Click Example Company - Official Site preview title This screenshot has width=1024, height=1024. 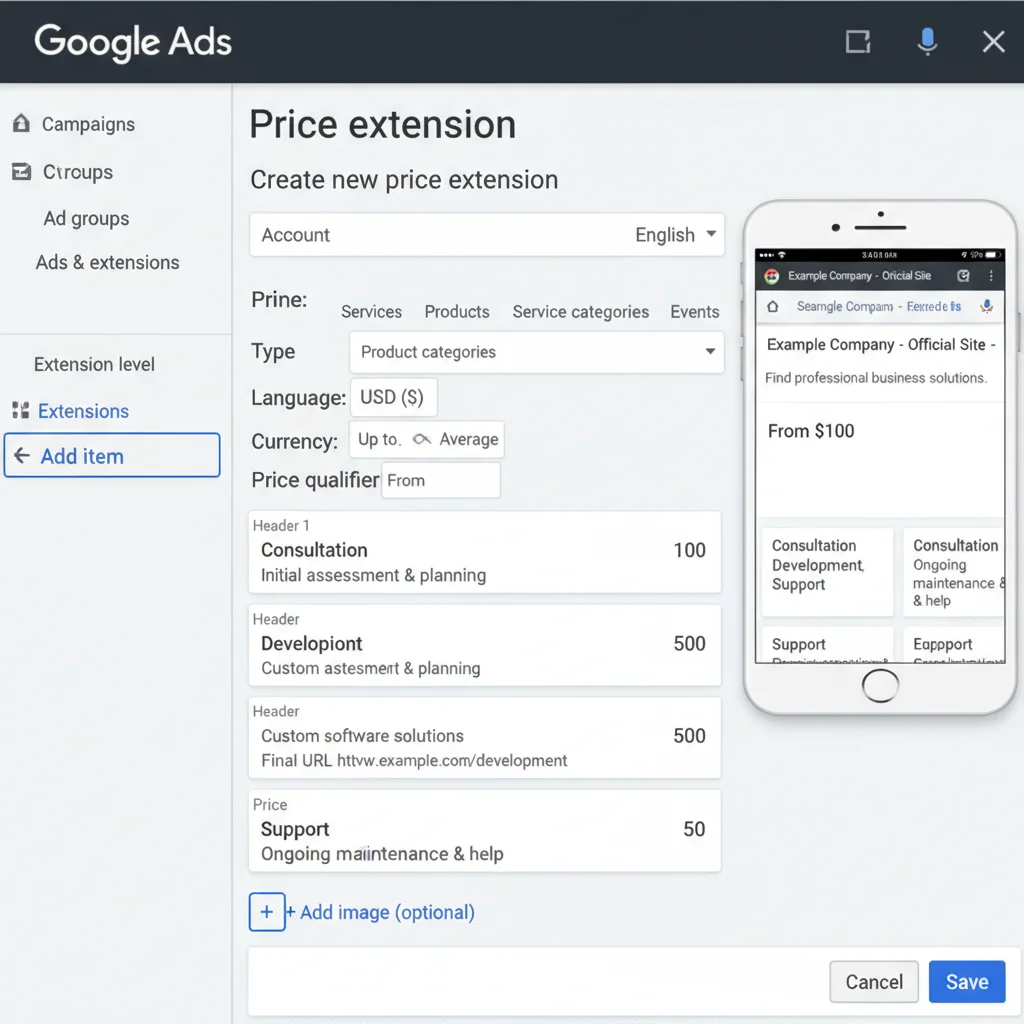click(880, 344)
